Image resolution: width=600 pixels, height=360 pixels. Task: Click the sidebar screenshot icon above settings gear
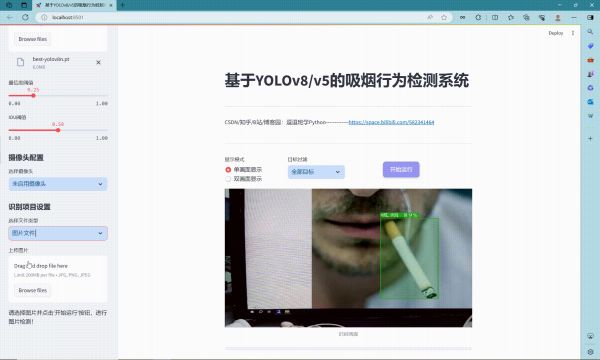(590, 336)
